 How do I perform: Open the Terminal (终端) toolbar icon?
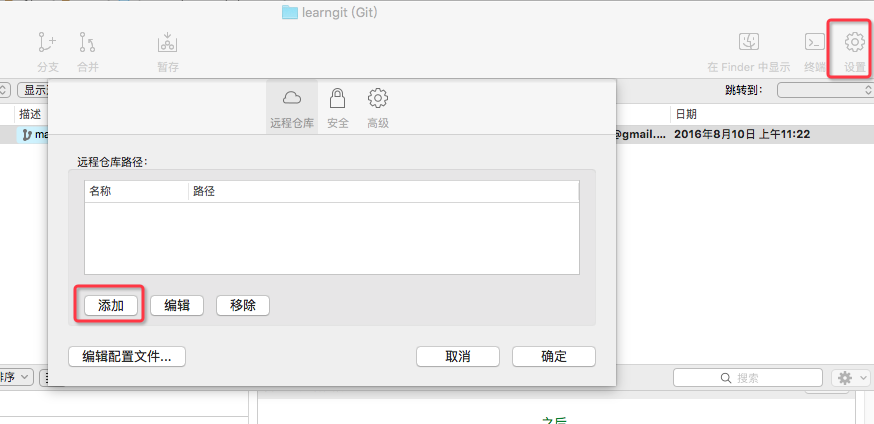pos(814,52)
